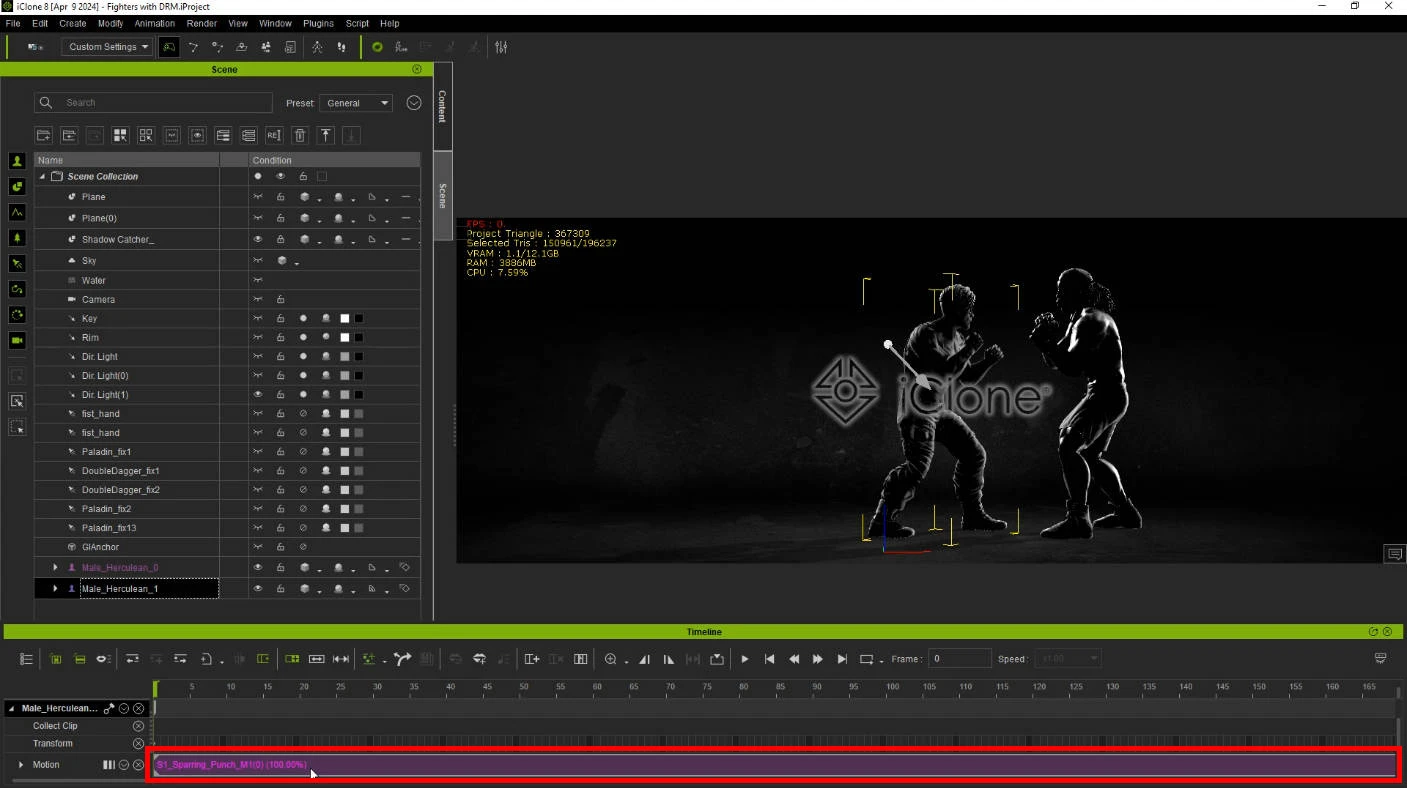
Task: Click the white color swatch for Key light
Action: [x=345, y=319]
